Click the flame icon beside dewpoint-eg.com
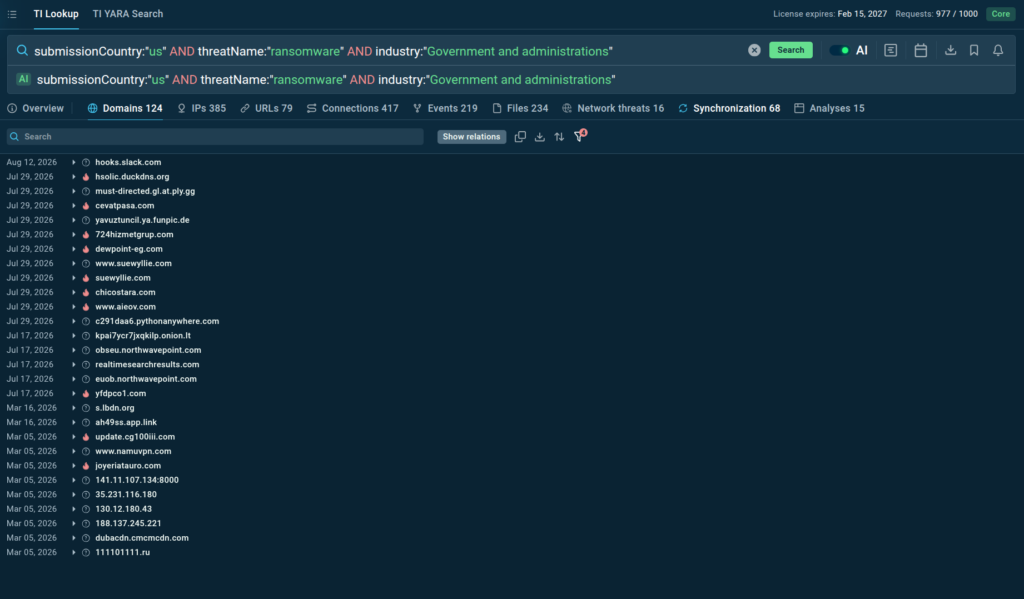This screenshot has height=599, width=1024. (86, 249)
